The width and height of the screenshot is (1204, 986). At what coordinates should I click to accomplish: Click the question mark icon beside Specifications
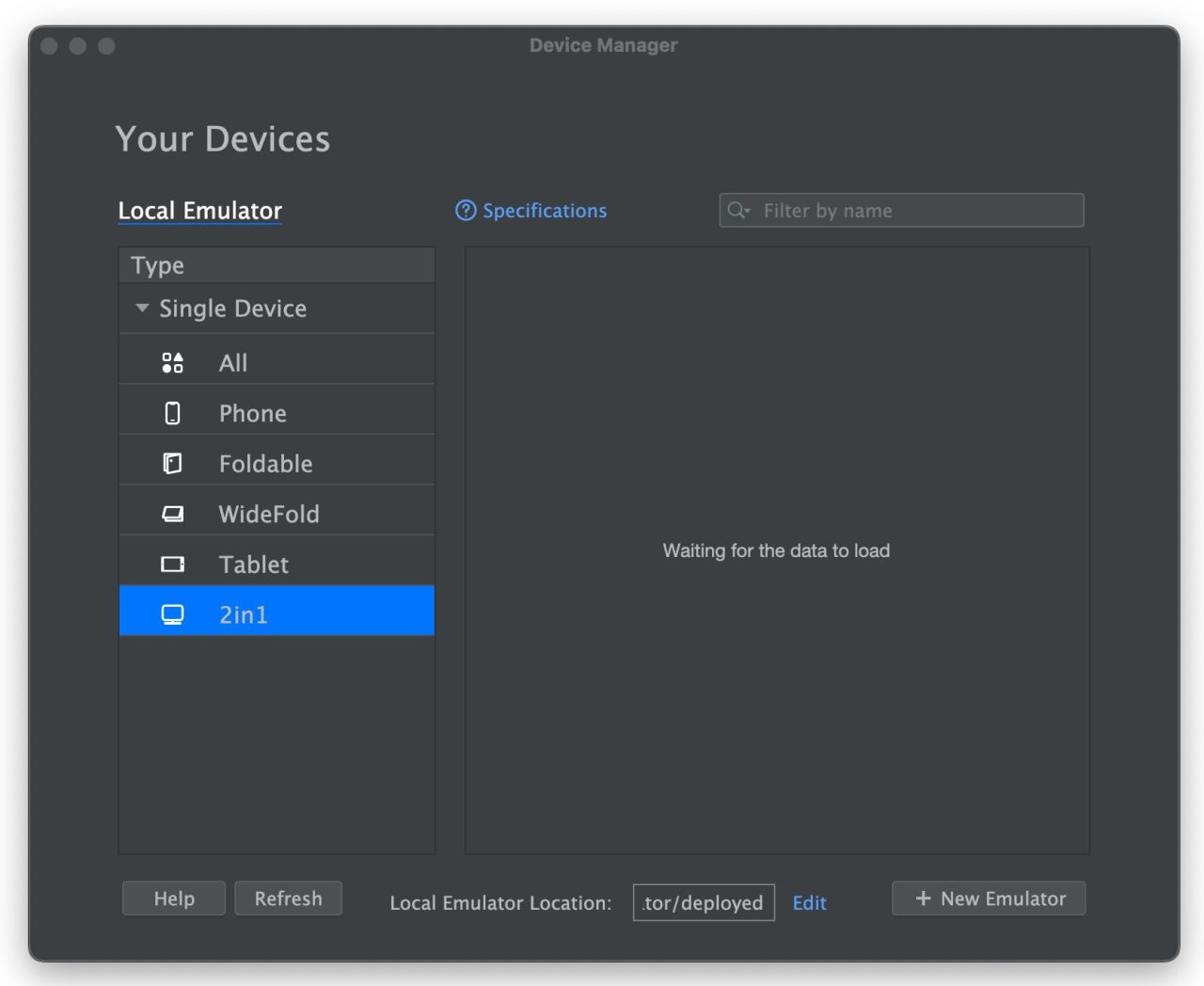(x=466, y=211)
